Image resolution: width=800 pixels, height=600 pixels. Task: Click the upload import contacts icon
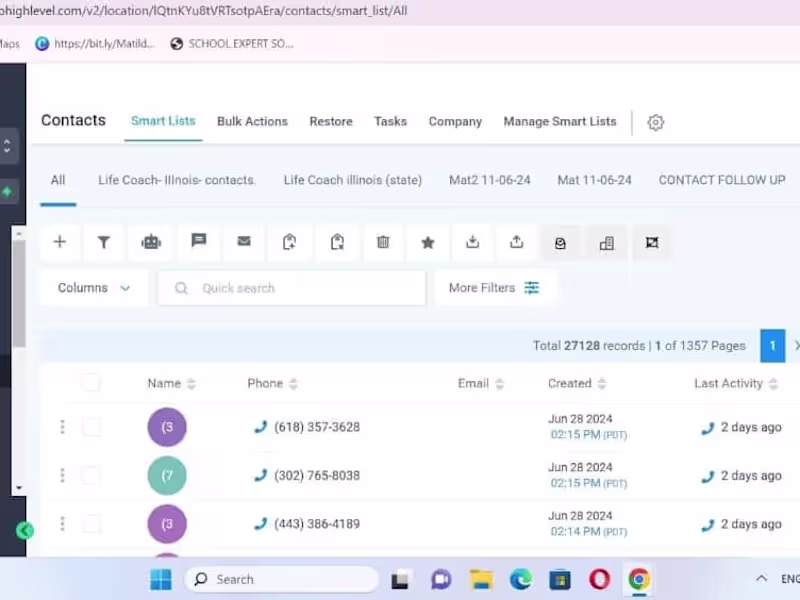[x=516, y=242]
